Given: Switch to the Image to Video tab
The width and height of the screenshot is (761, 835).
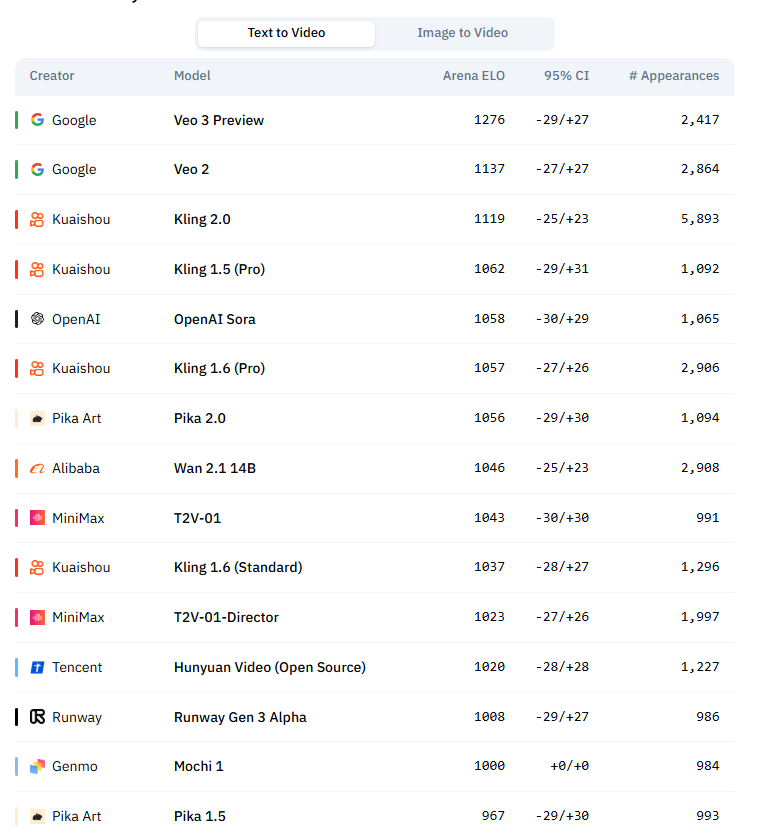Looking at the screenshot, I should pos(462,33).
